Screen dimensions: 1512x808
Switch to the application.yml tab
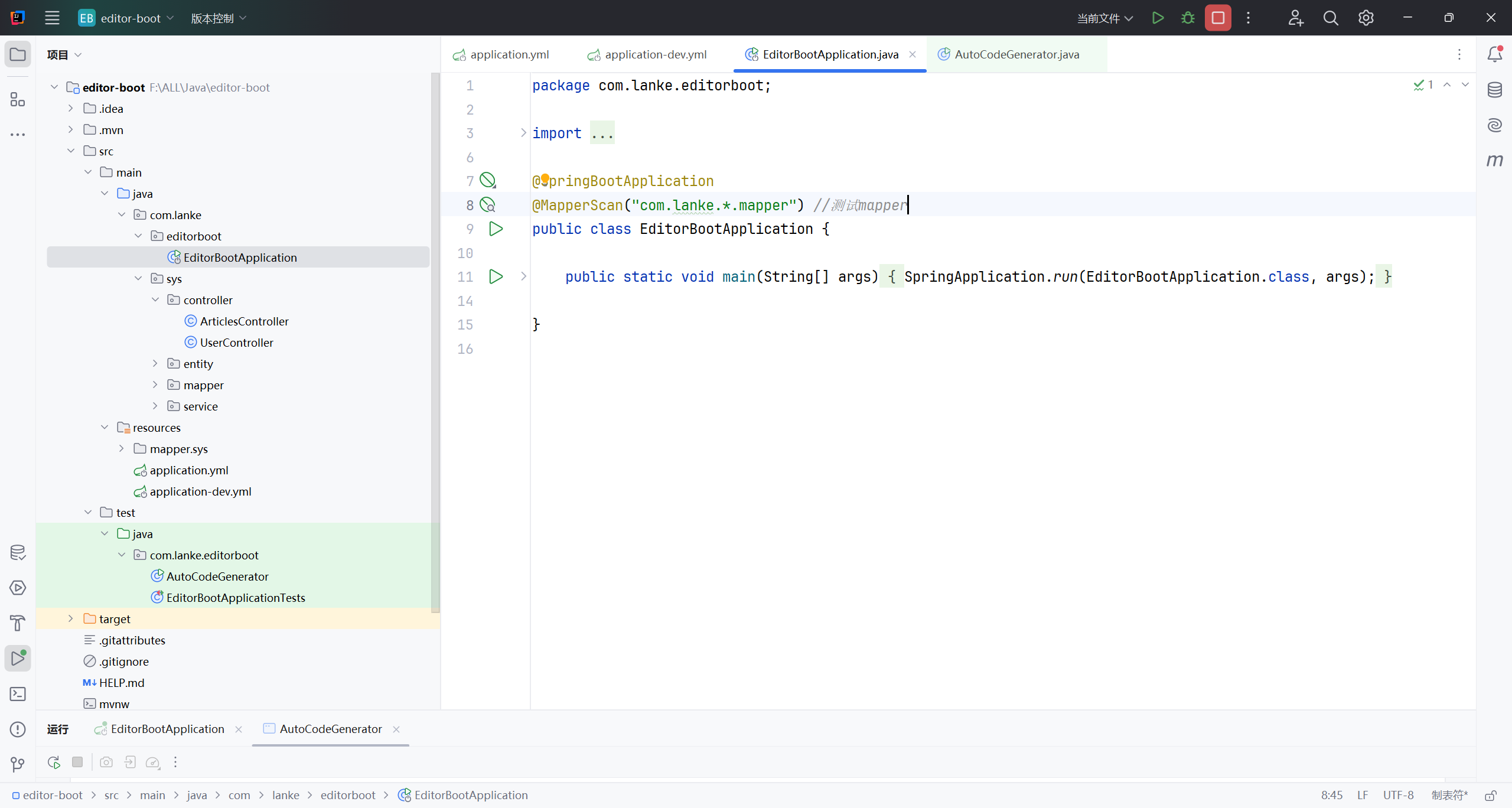[501, 54]
